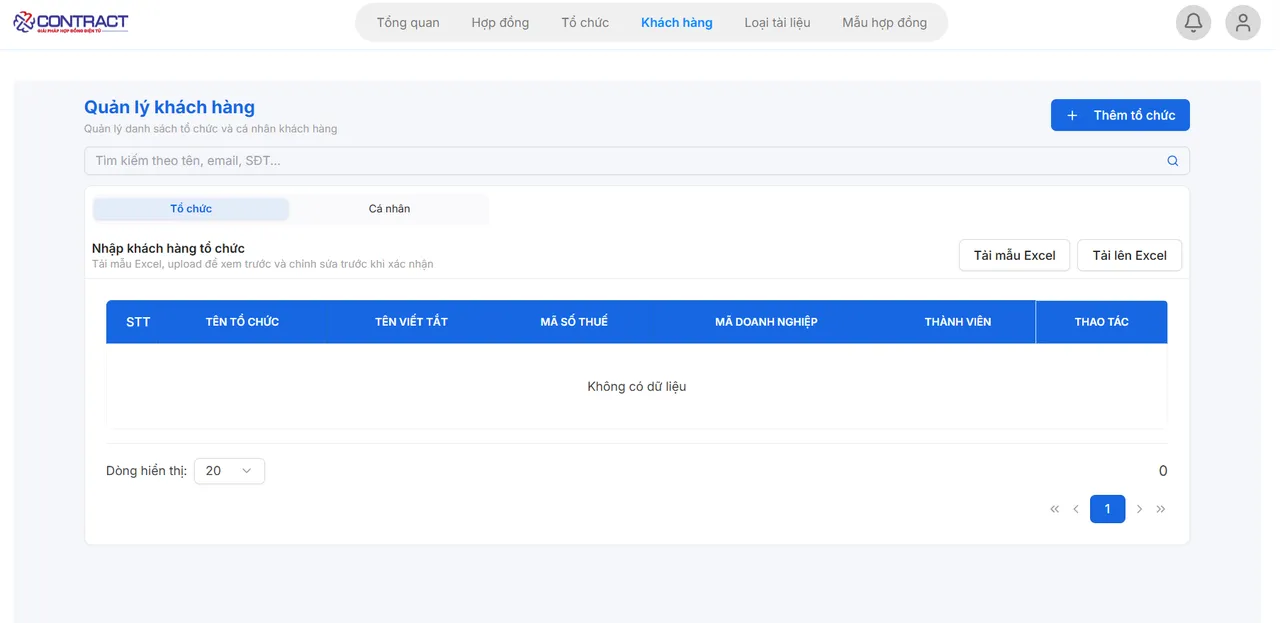The width and height of the screenshot is (1280, 623).
Task: Open the notifications bell icon
Action: coord(1193,23)
